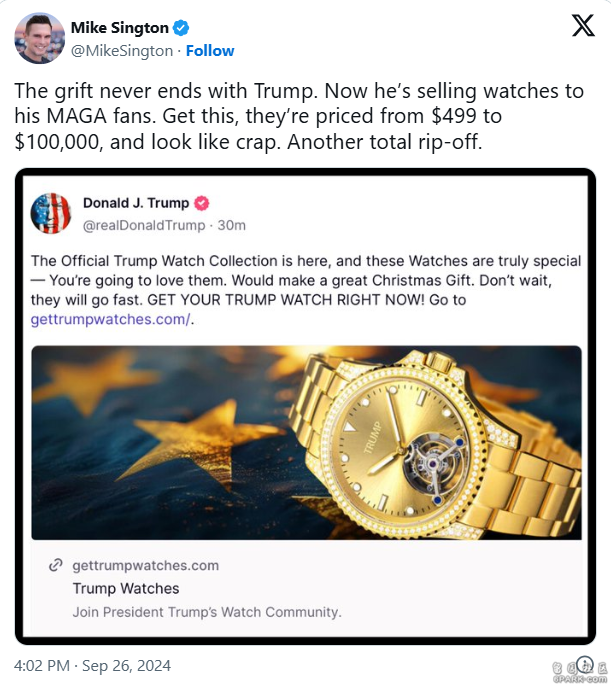611x684 pixels.
Task: Open the Trump Watches card title
Action: 126,588
